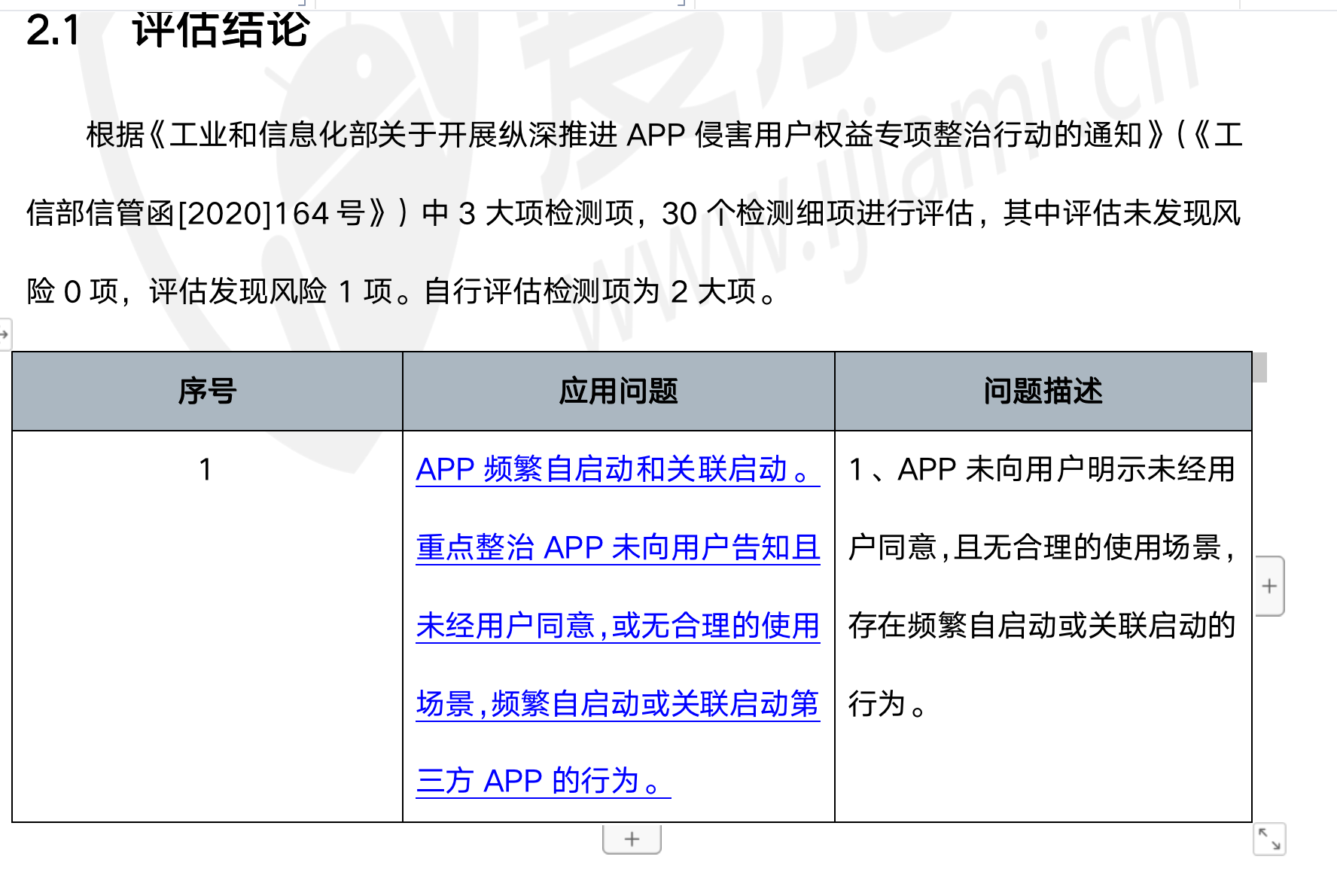
Task: Open the link line '场景,频繁自启动或关联启动第'
Action: point(617,704)
